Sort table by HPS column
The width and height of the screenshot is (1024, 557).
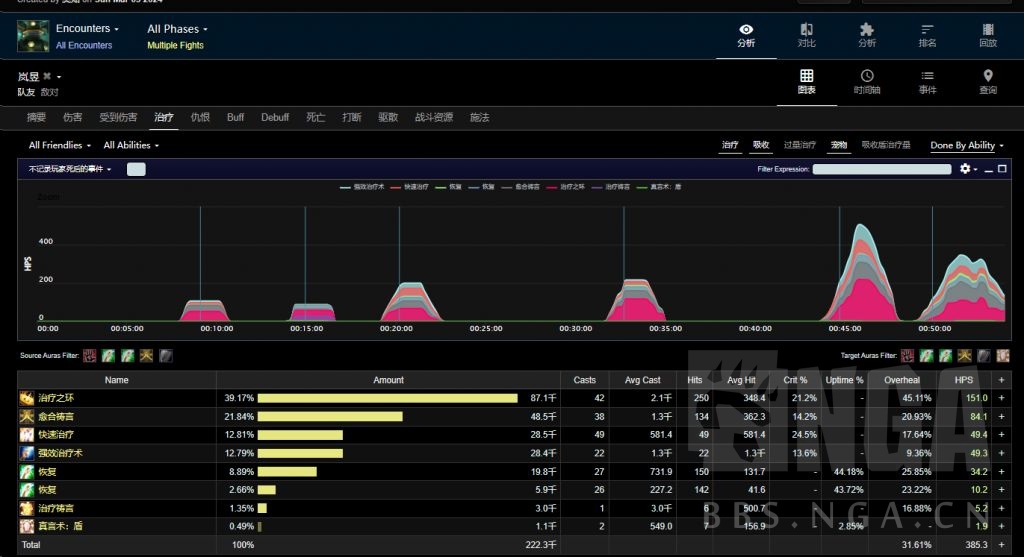[x=964, y=380]
